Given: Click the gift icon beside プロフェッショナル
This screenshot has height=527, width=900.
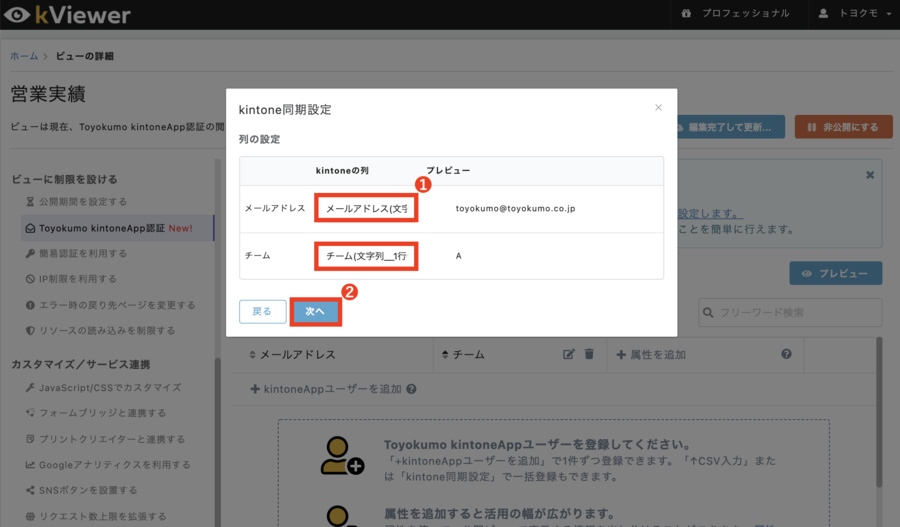Looking at the screenshot, I should tap(686, 13).
